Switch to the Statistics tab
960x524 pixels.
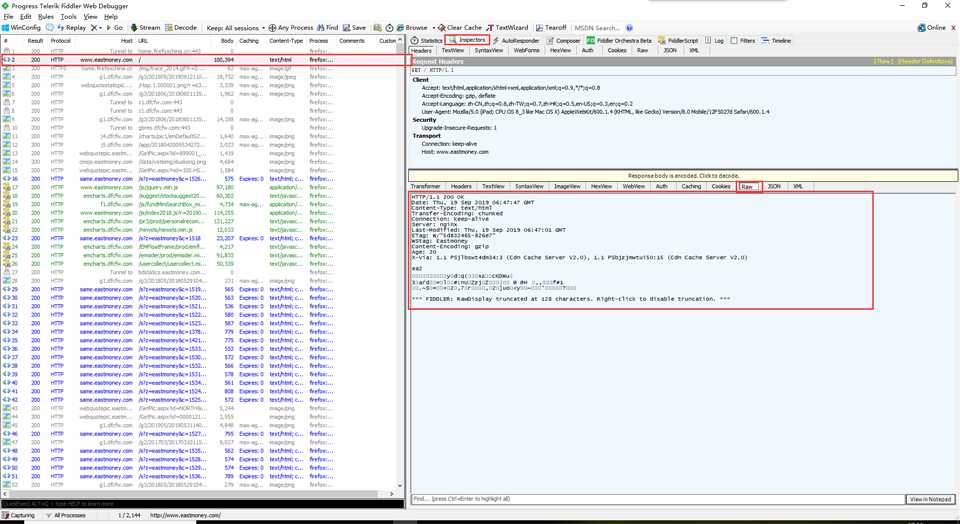(426, 40)
